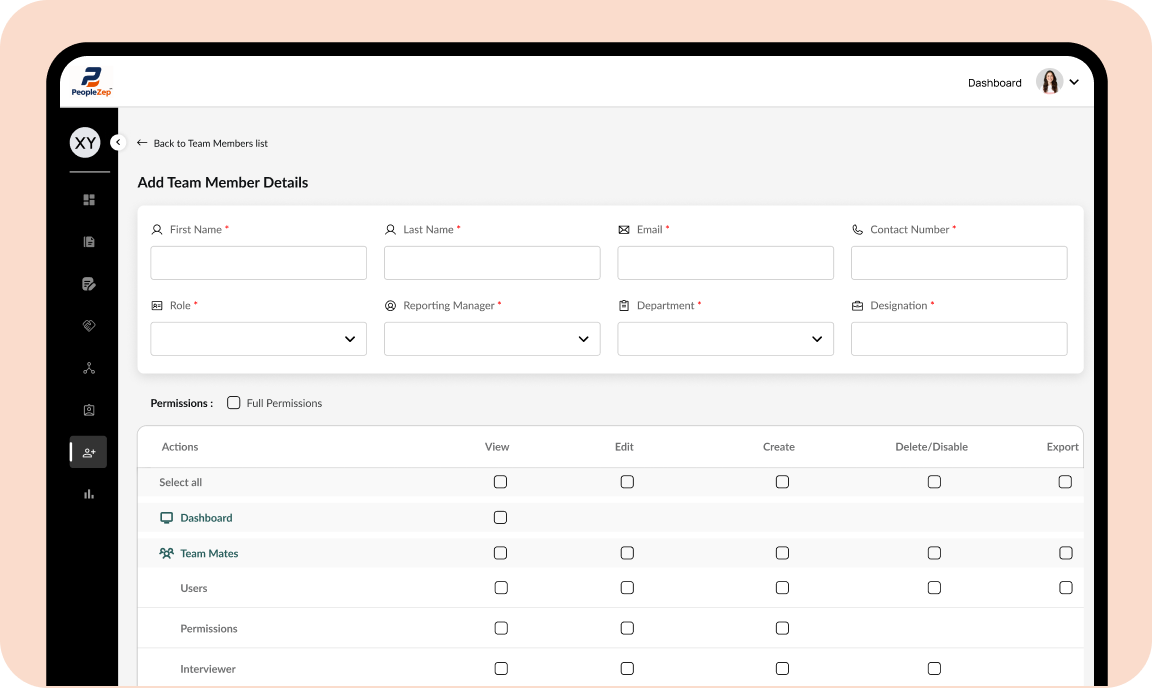Check Select all under Delete/Disable column
The width and height of the screenshot is (1152, 688).
pyautogui.click(x=934, y=482)
